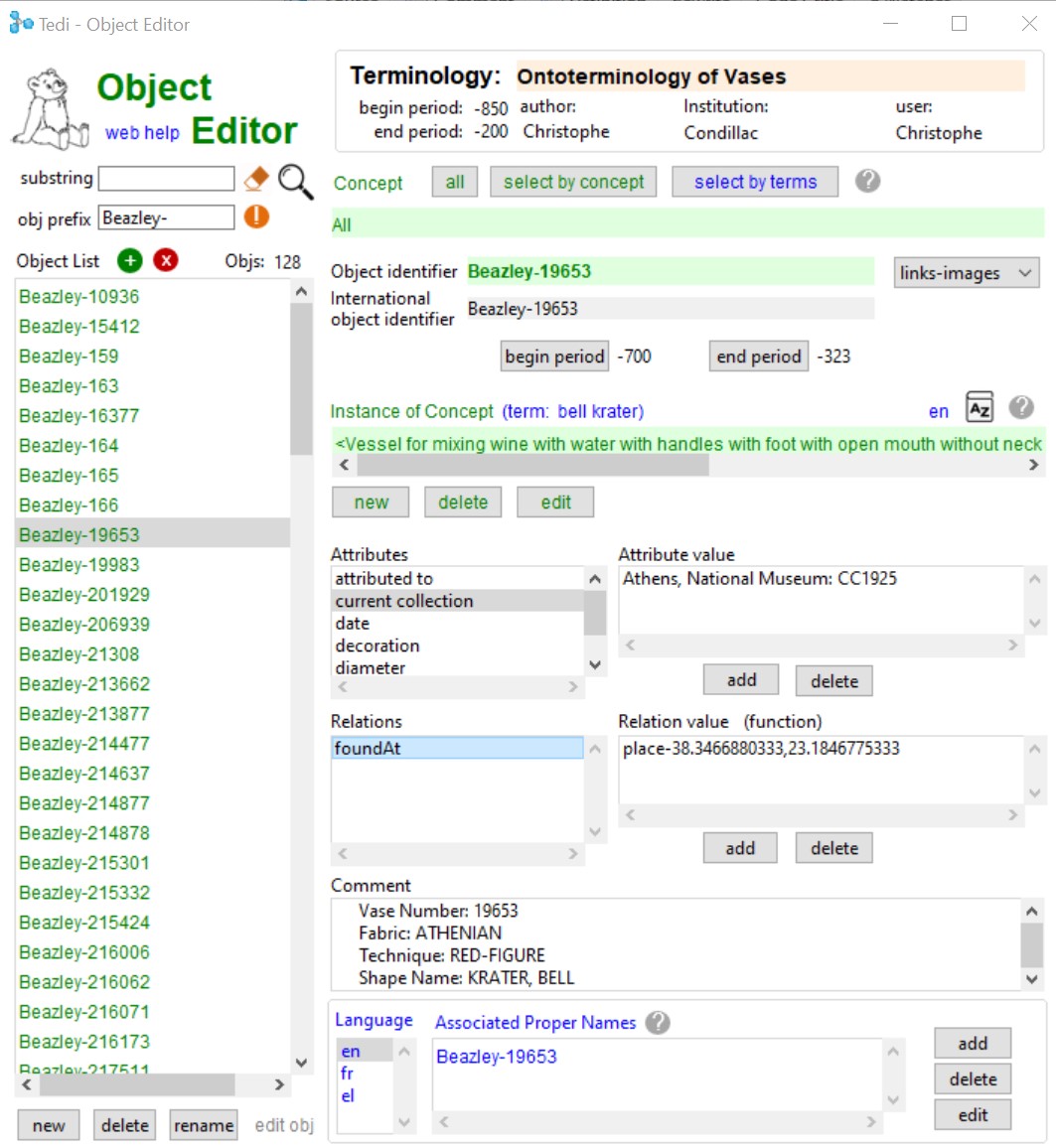The width and height of the screenshot is (1056, 1148).
Task: Click the Tedi bear logo
Action: point(50,104)
